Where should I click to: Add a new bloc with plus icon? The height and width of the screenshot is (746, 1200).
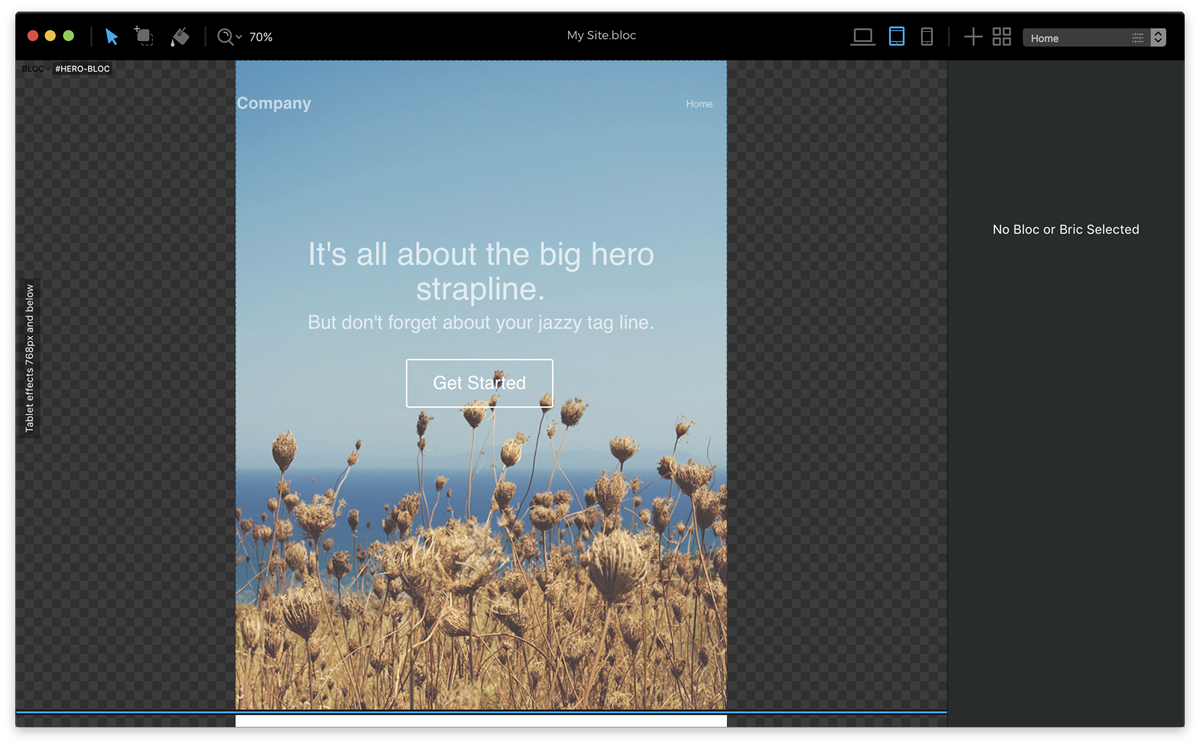(973, 37)
